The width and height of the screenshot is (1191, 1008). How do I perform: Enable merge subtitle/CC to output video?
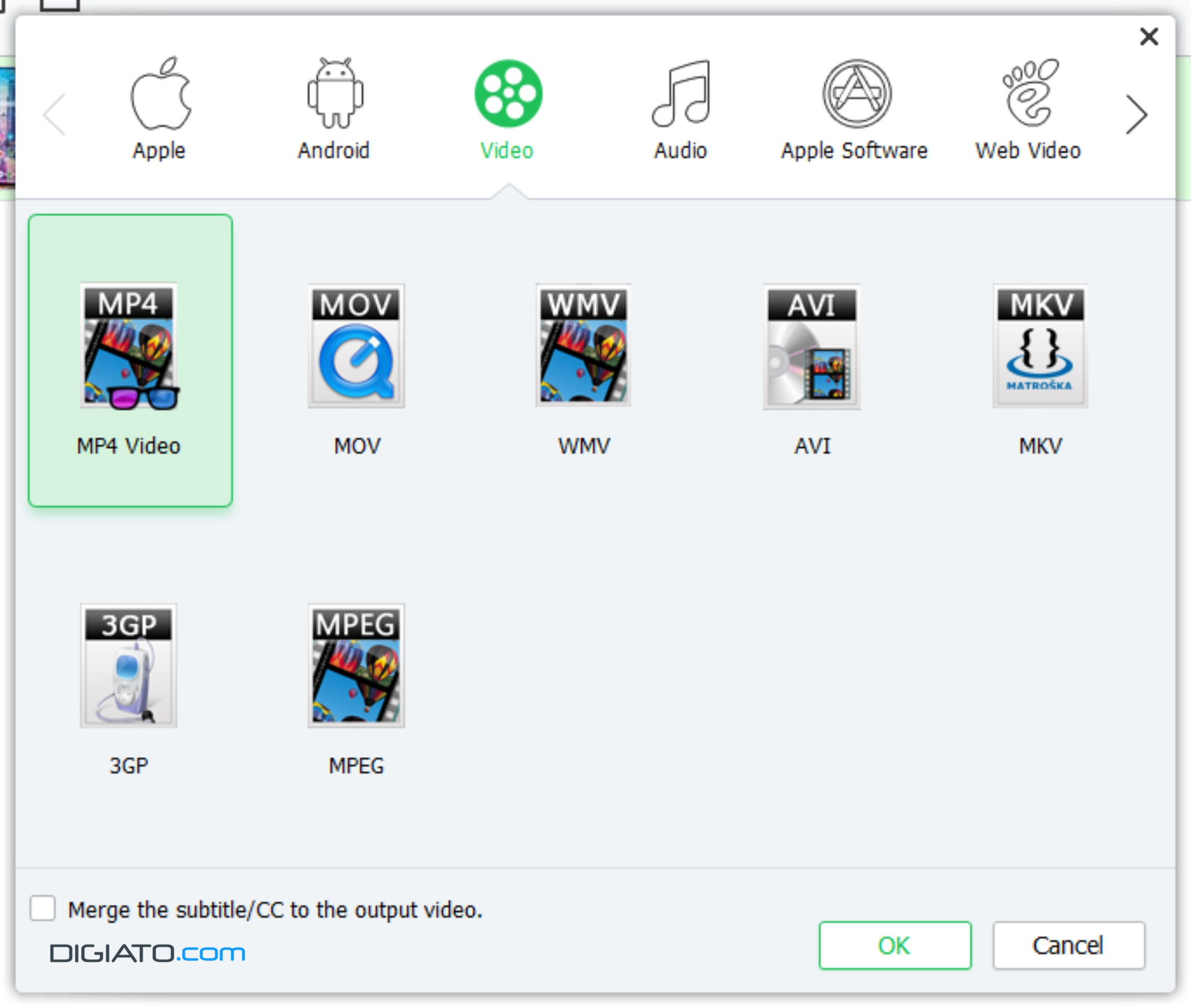pyautogui.click(x=43, y=908)
